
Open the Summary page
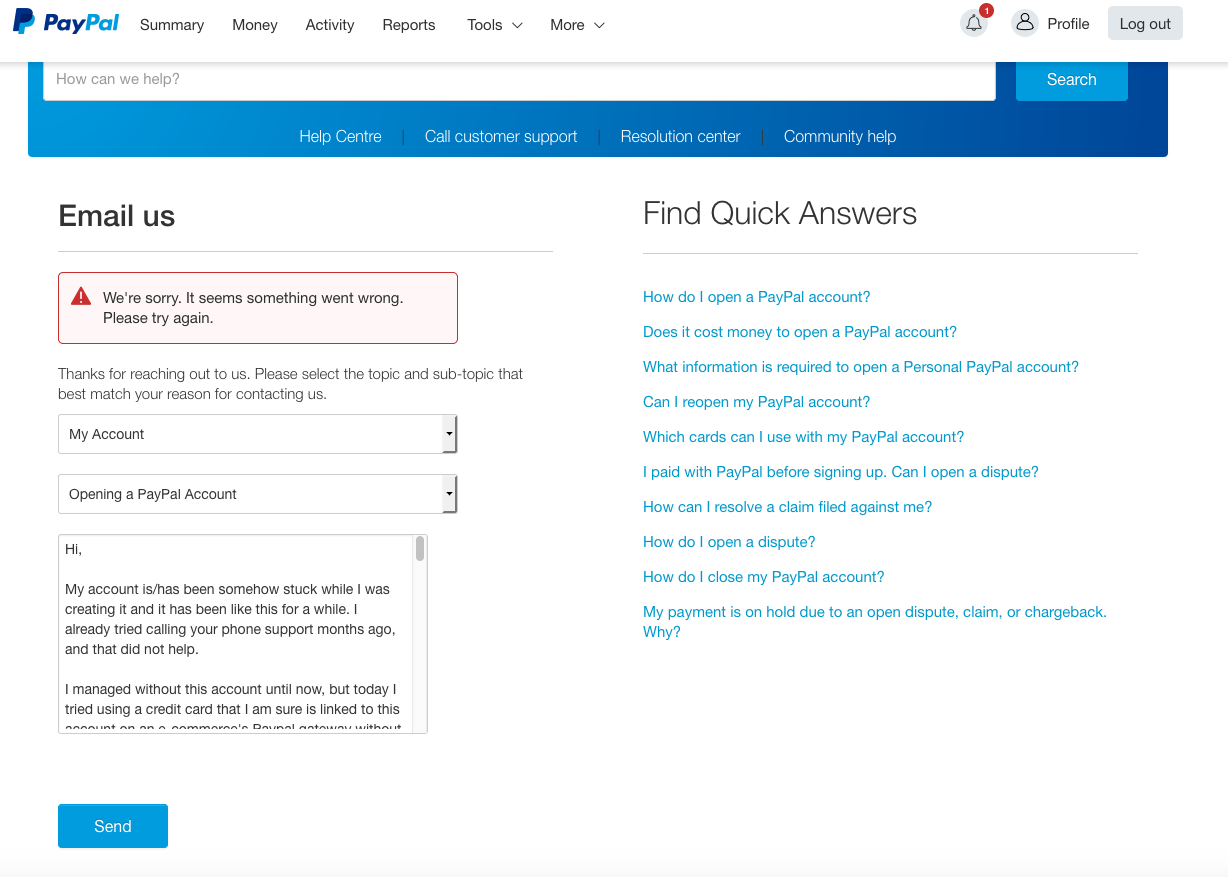coord(172,25)
